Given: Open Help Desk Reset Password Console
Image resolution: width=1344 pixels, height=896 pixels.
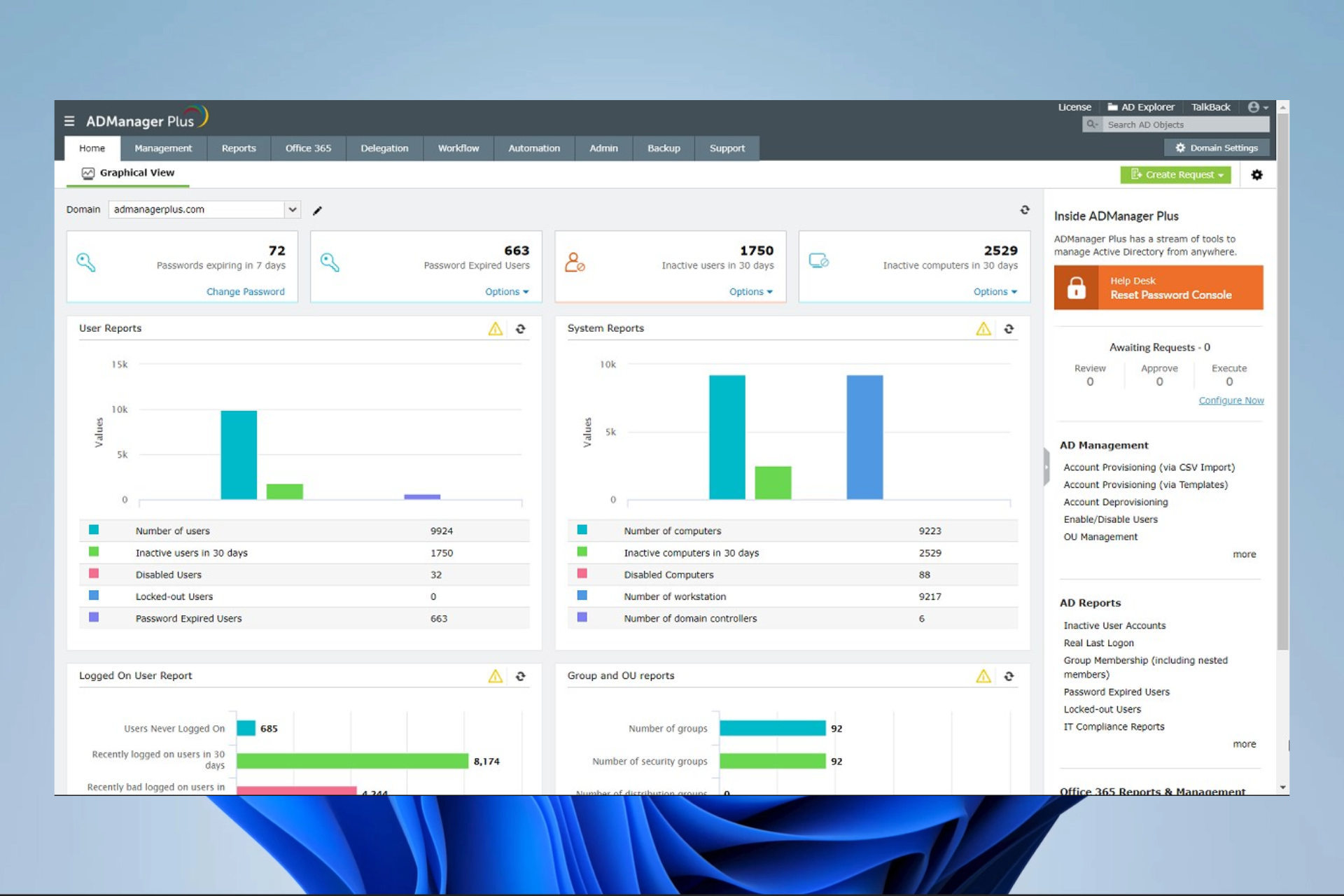Looking at the screenshot, I should (x=1158, y=288).
